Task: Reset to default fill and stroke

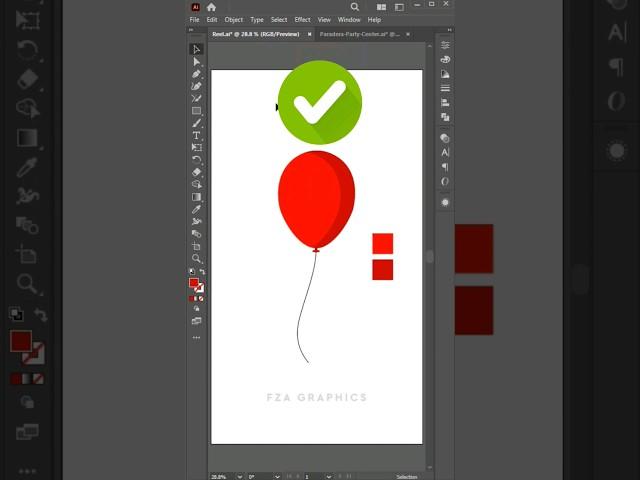Action: 192,271
